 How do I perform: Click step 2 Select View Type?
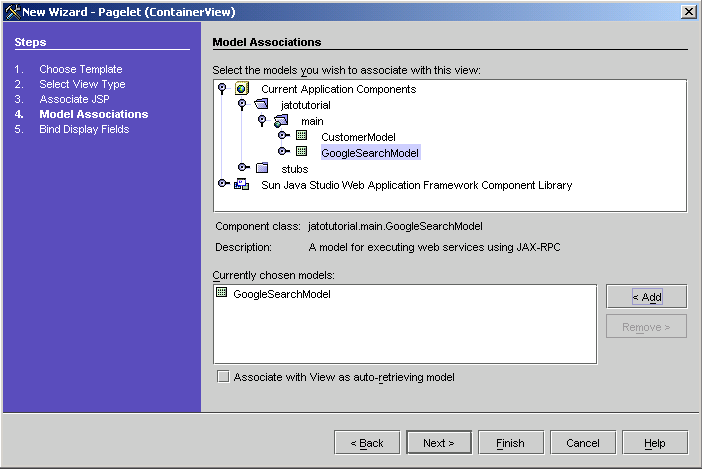(82, 84)
